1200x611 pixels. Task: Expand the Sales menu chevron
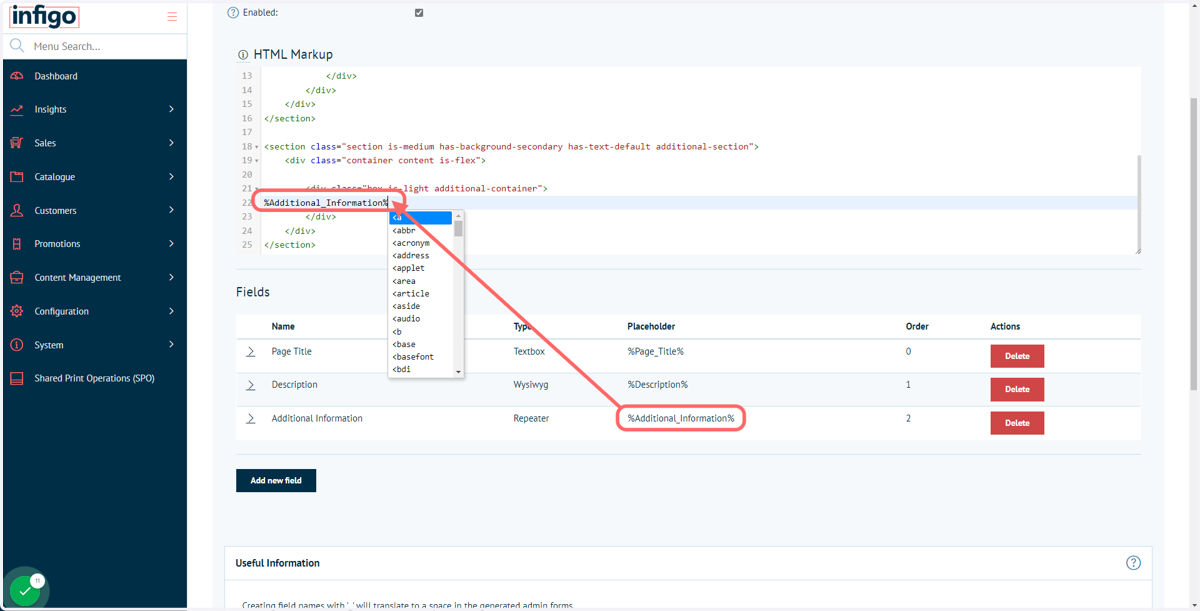click(171, 143)
